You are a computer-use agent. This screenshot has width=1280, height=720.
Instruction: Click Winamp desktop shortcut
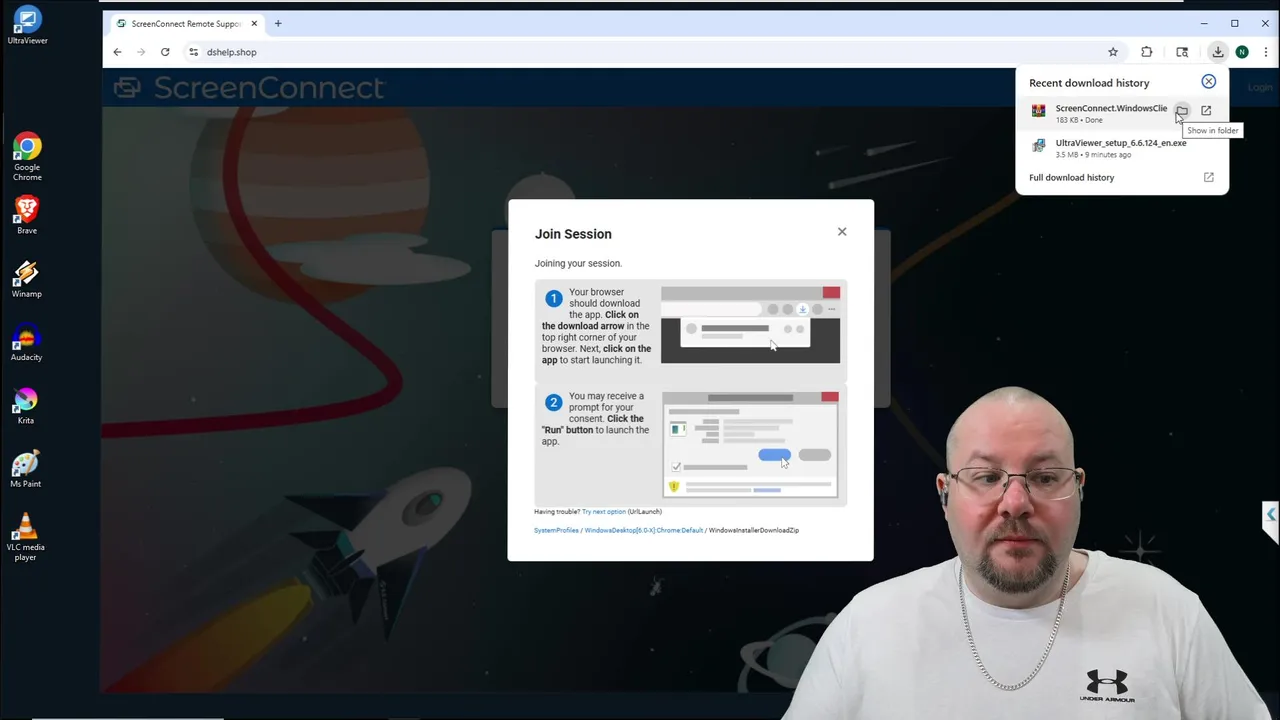[x=27, y=279]
